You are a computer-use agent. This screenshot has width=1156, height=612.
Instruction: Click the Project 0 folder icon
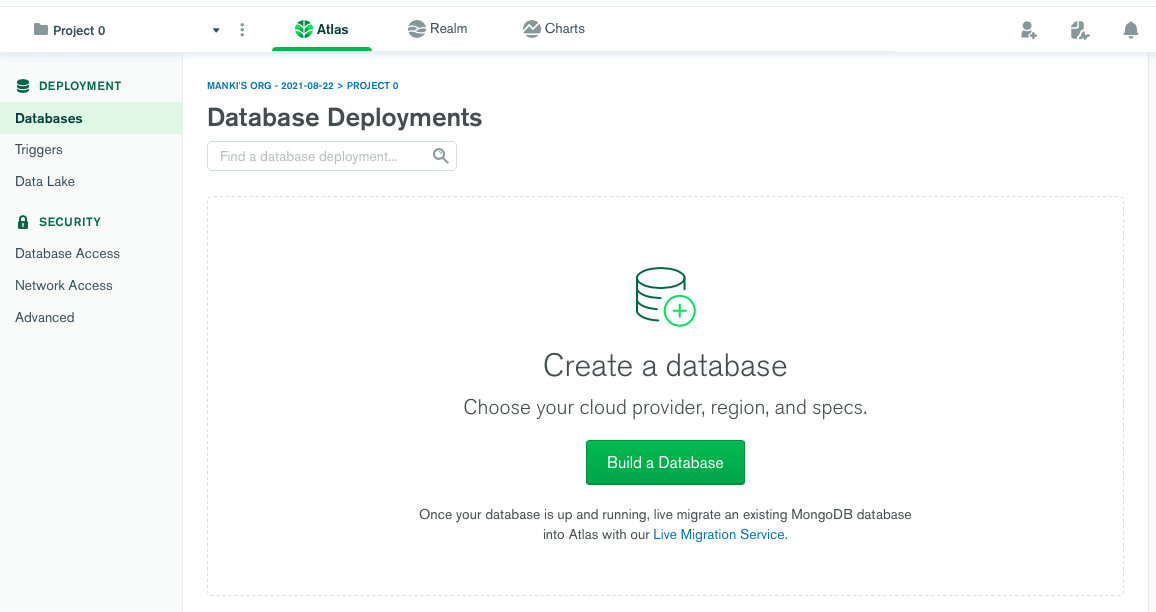pos(41,29)
